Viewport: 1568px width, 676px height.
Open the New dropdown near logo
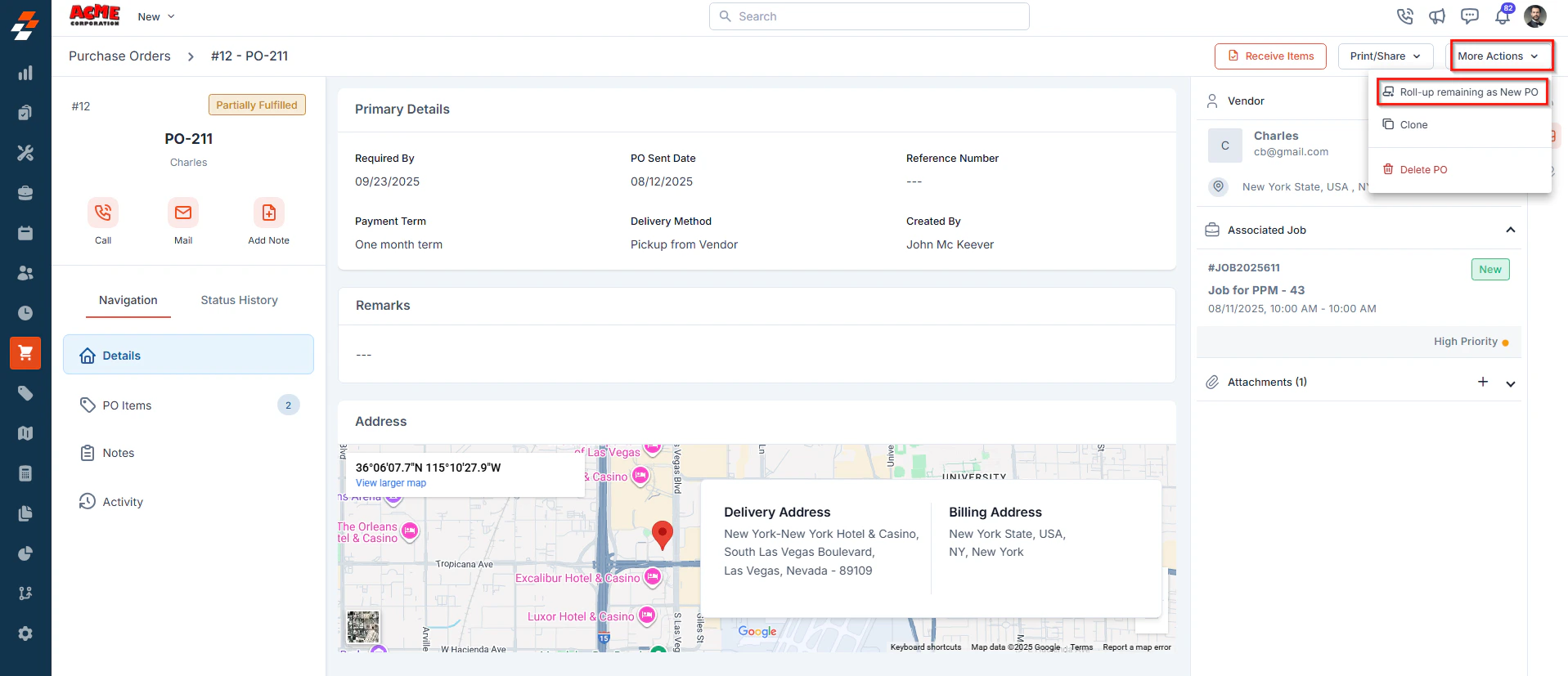click(156, 16)
